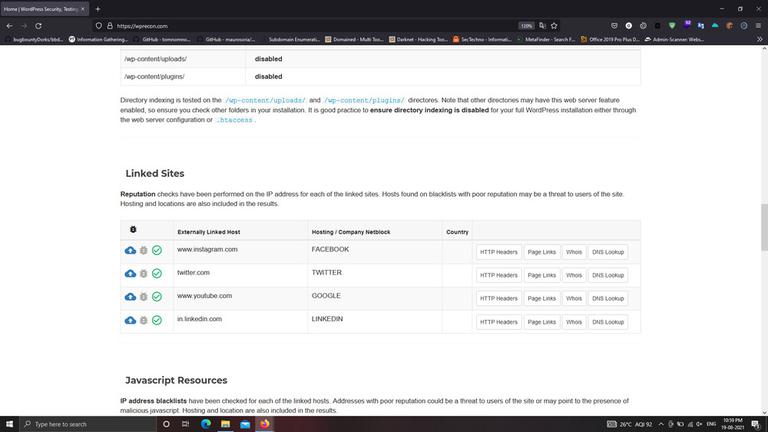The width and height of the screenshot is (768, 432).
Task: Open Task View on the taskbar
Action: click(185, 424)
